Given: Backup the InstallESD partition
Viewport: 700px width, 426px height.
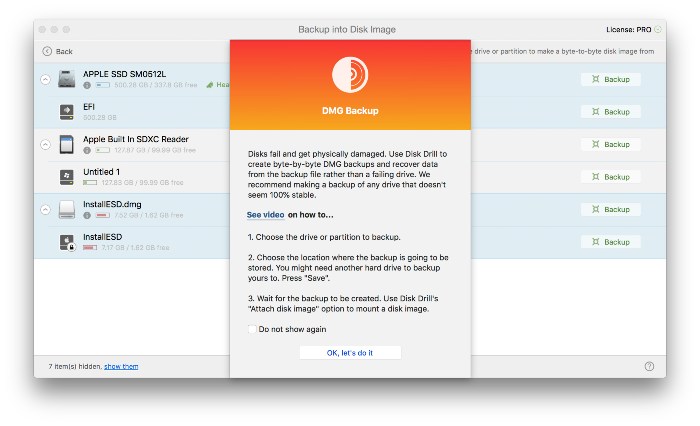Looking at the screenshot, I should click(611, 242).
